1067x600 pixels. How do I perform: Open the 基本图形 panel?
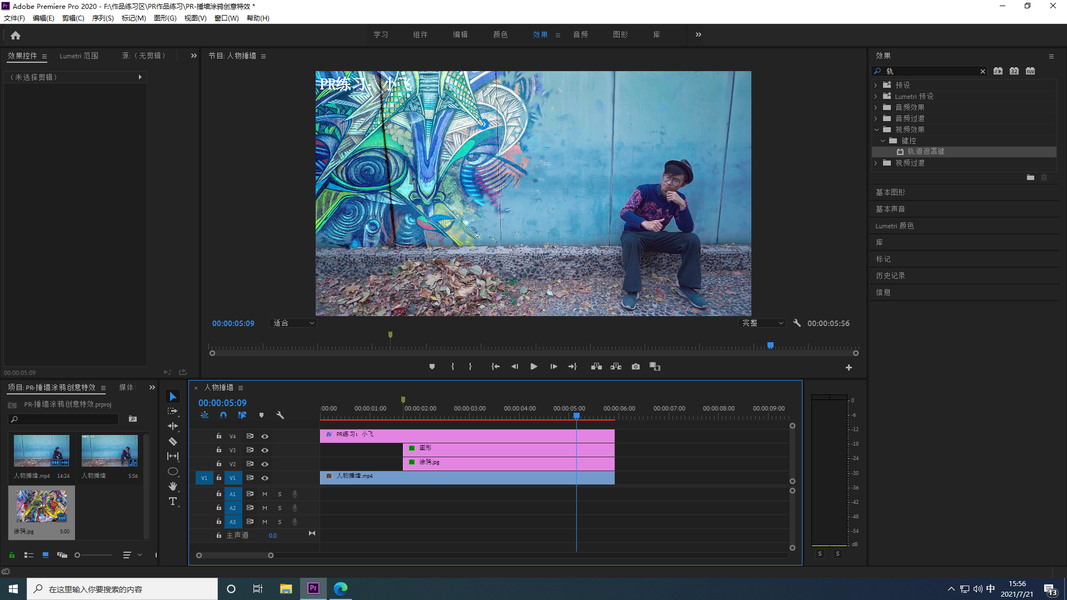coord(890,193)
